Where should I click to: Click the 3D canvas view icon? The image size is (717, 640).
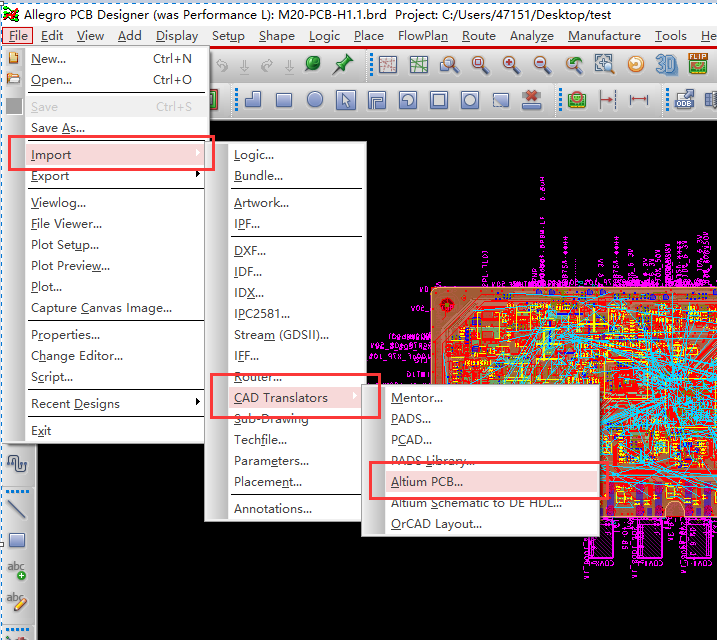pyautogui.click(x=666, y=64)
